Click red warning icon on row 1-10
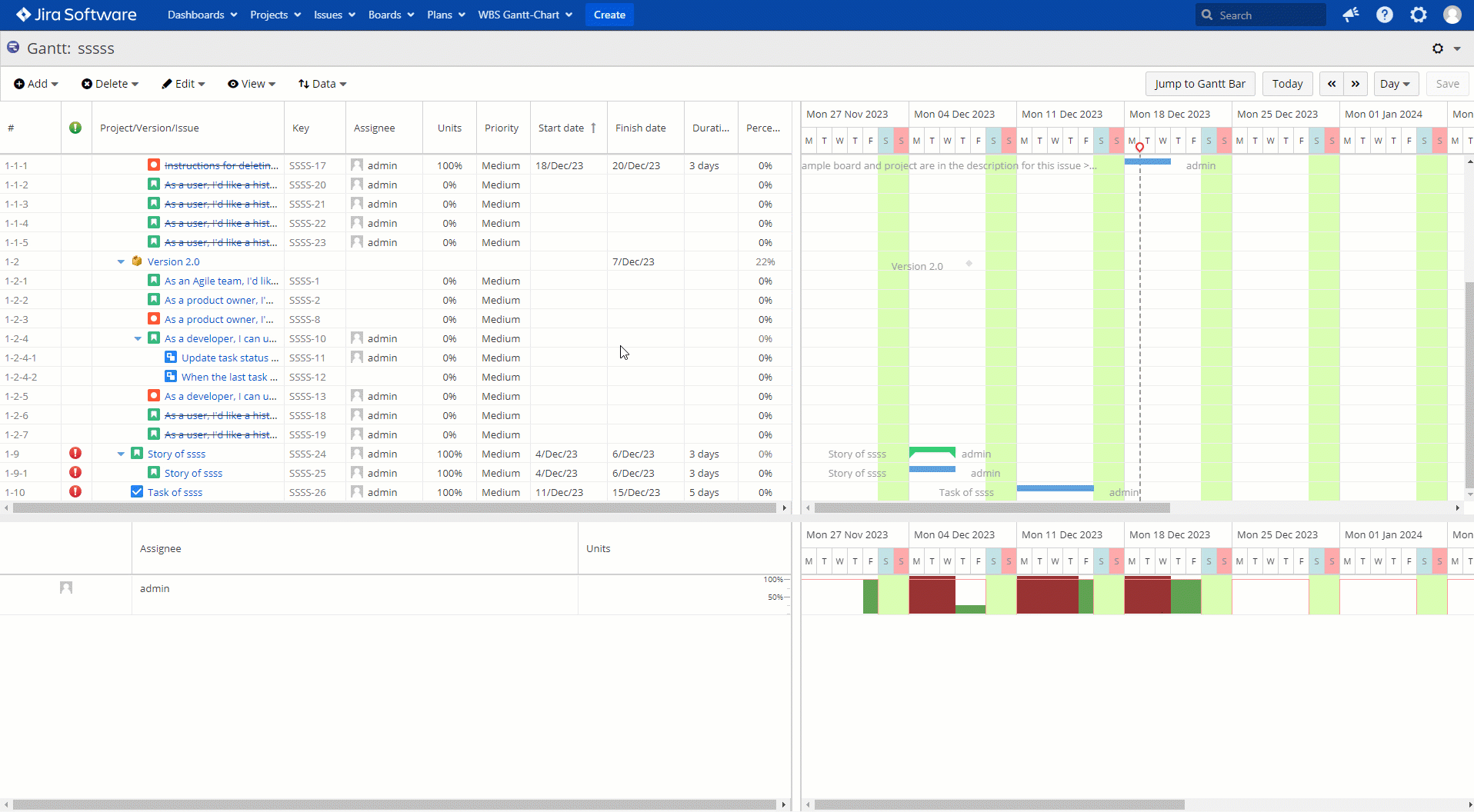 tap(75, 492)
